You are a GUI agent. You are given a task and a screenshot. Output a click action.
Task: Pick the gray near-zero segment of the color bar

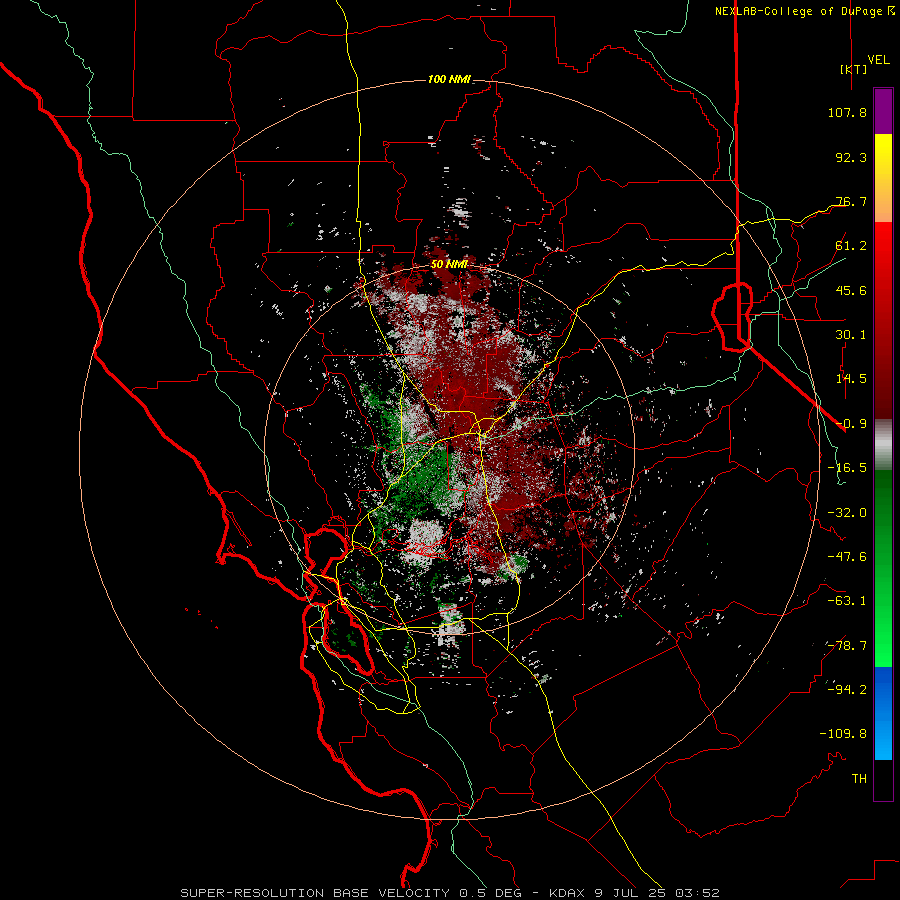883,444
